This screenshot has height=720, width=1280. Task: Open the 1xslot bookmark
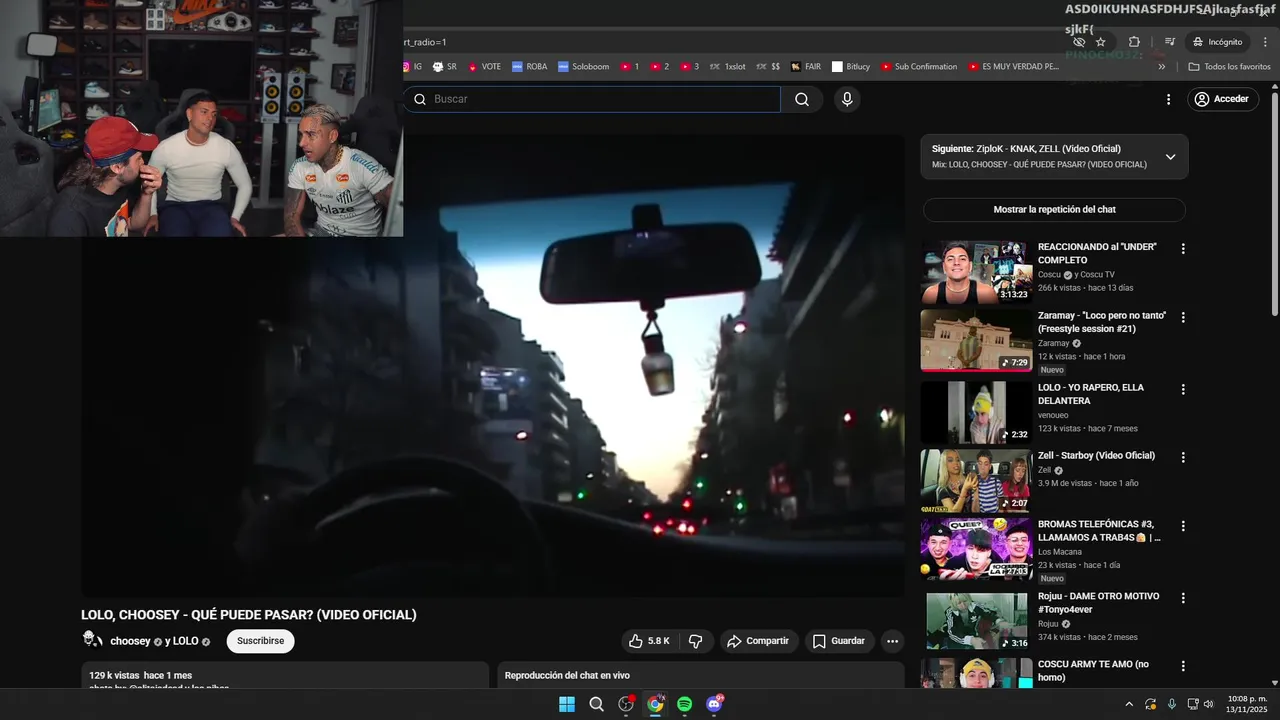click(727, 67)
